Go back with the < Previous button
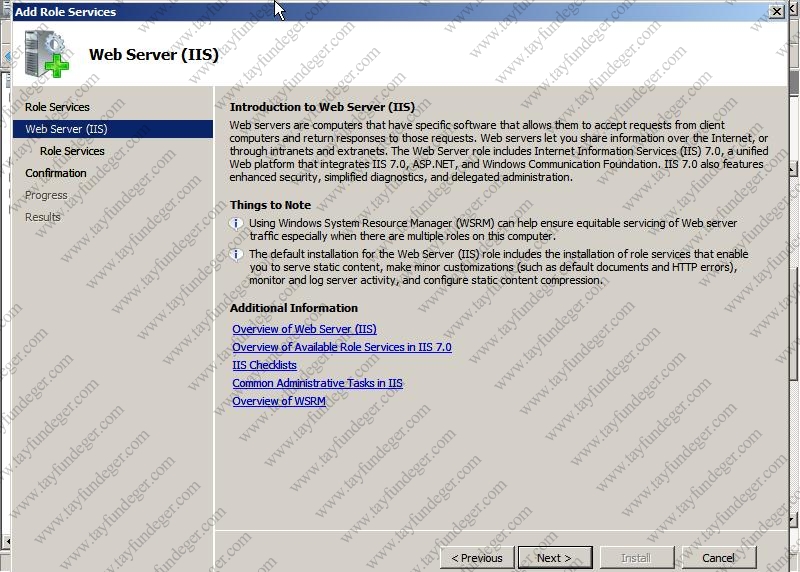This screenshot has width=800, height=572. (x=477, y=558)
